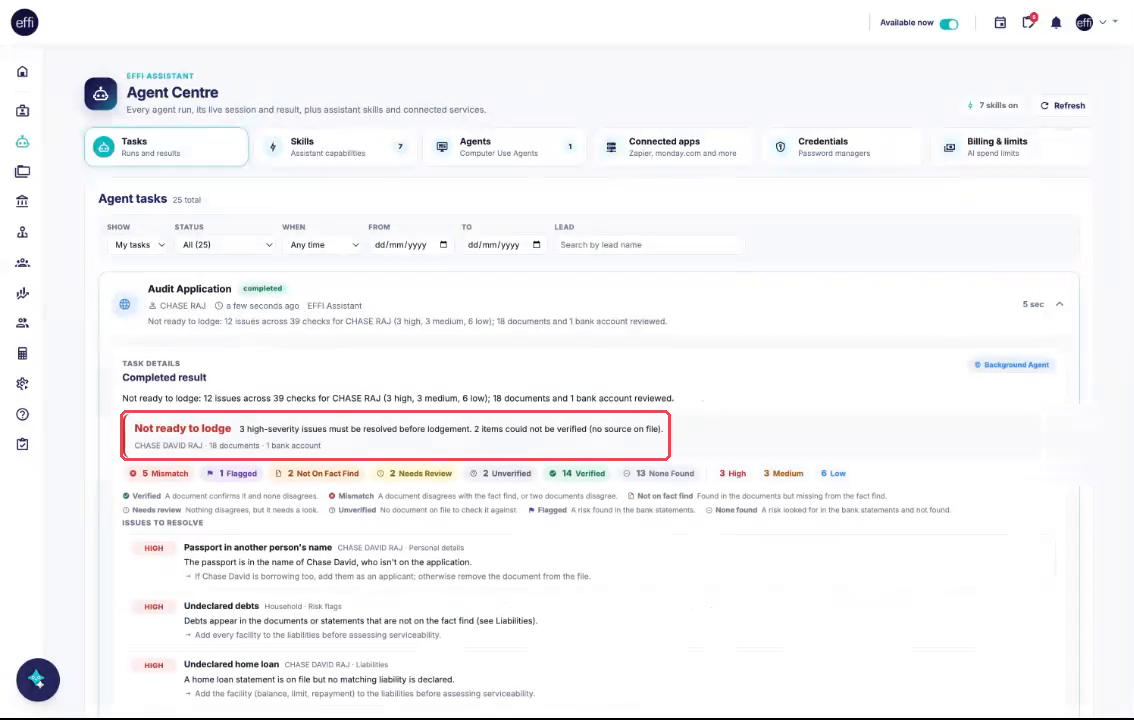The width and height of the screenshot is (1134, 720).
Task: Click the ID badge icon in the sidebar
Action: (22, 111)
